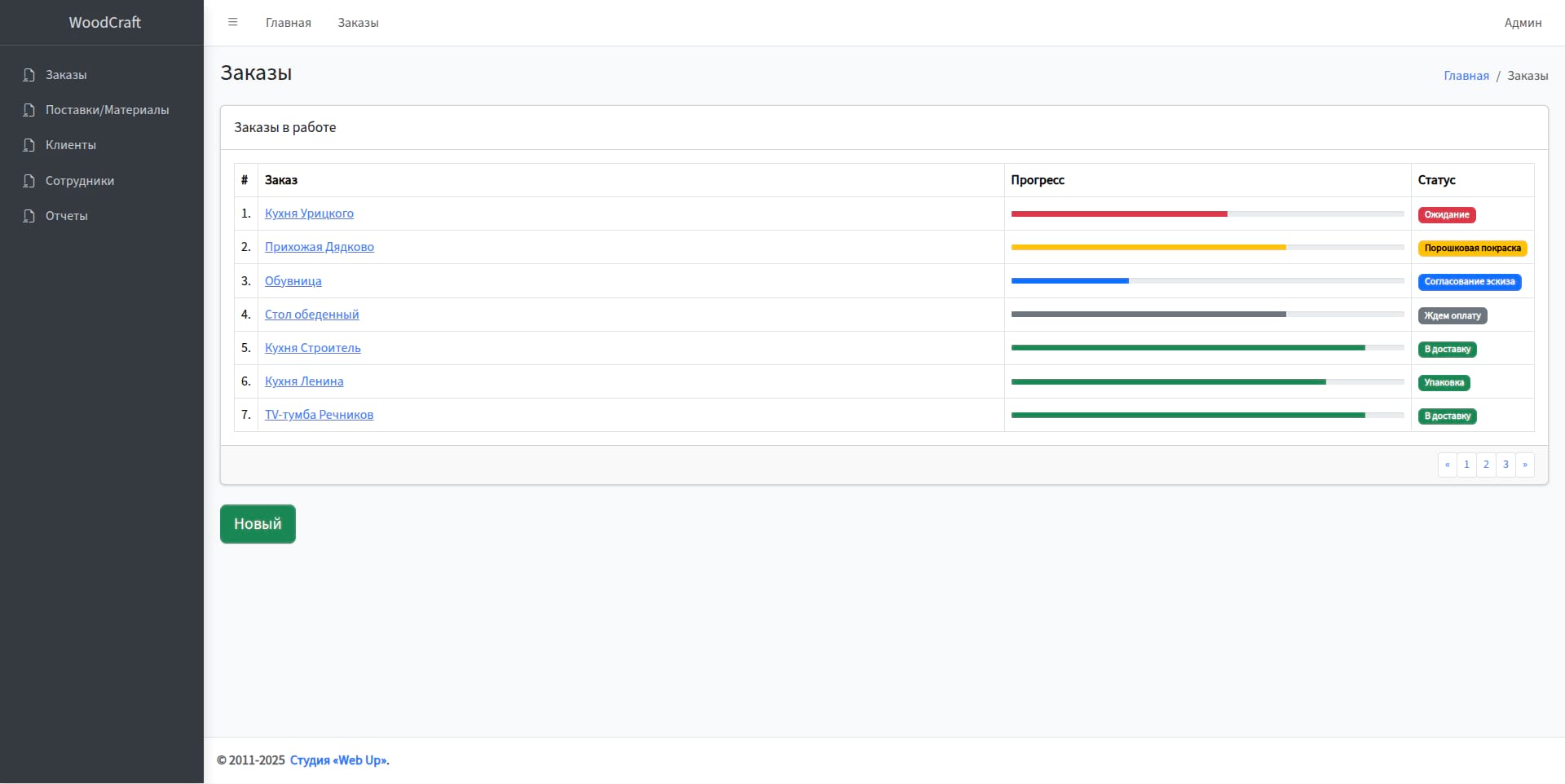Viewport: 1565px width, 784px height.
Task: Open the Прихожая Дядково order
Action: pyautogui.click(x=319, y=247)
